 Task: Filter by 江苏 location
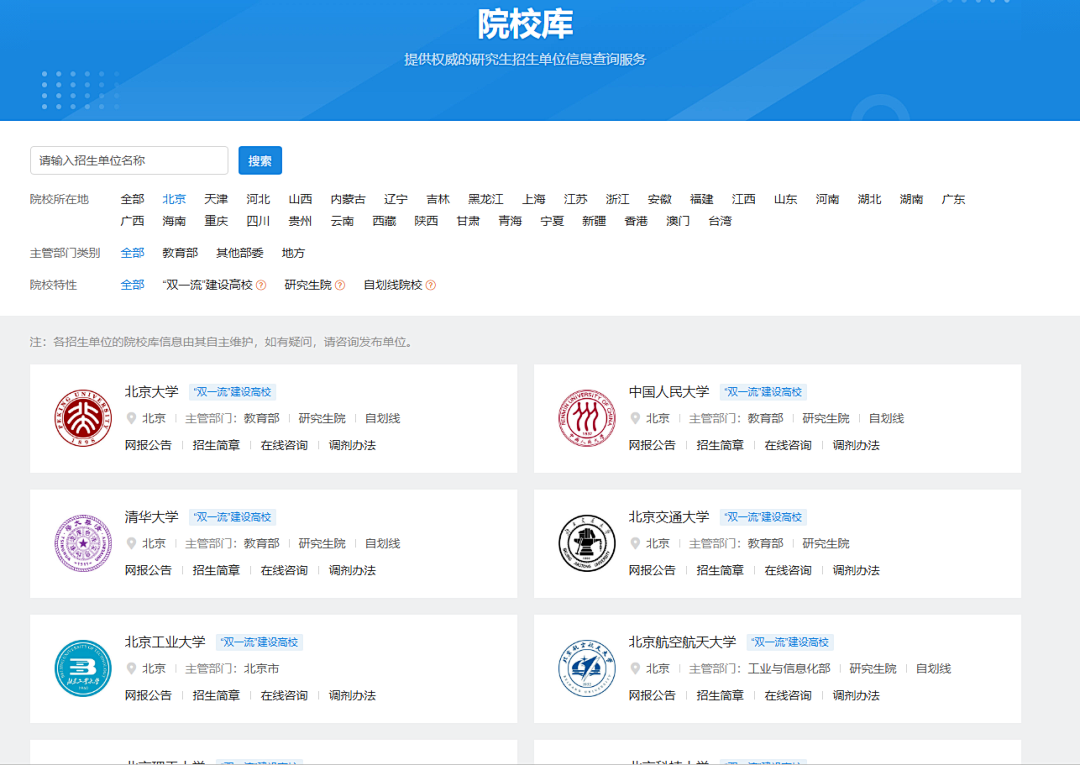pyautogui.click(x=576, y=199)
